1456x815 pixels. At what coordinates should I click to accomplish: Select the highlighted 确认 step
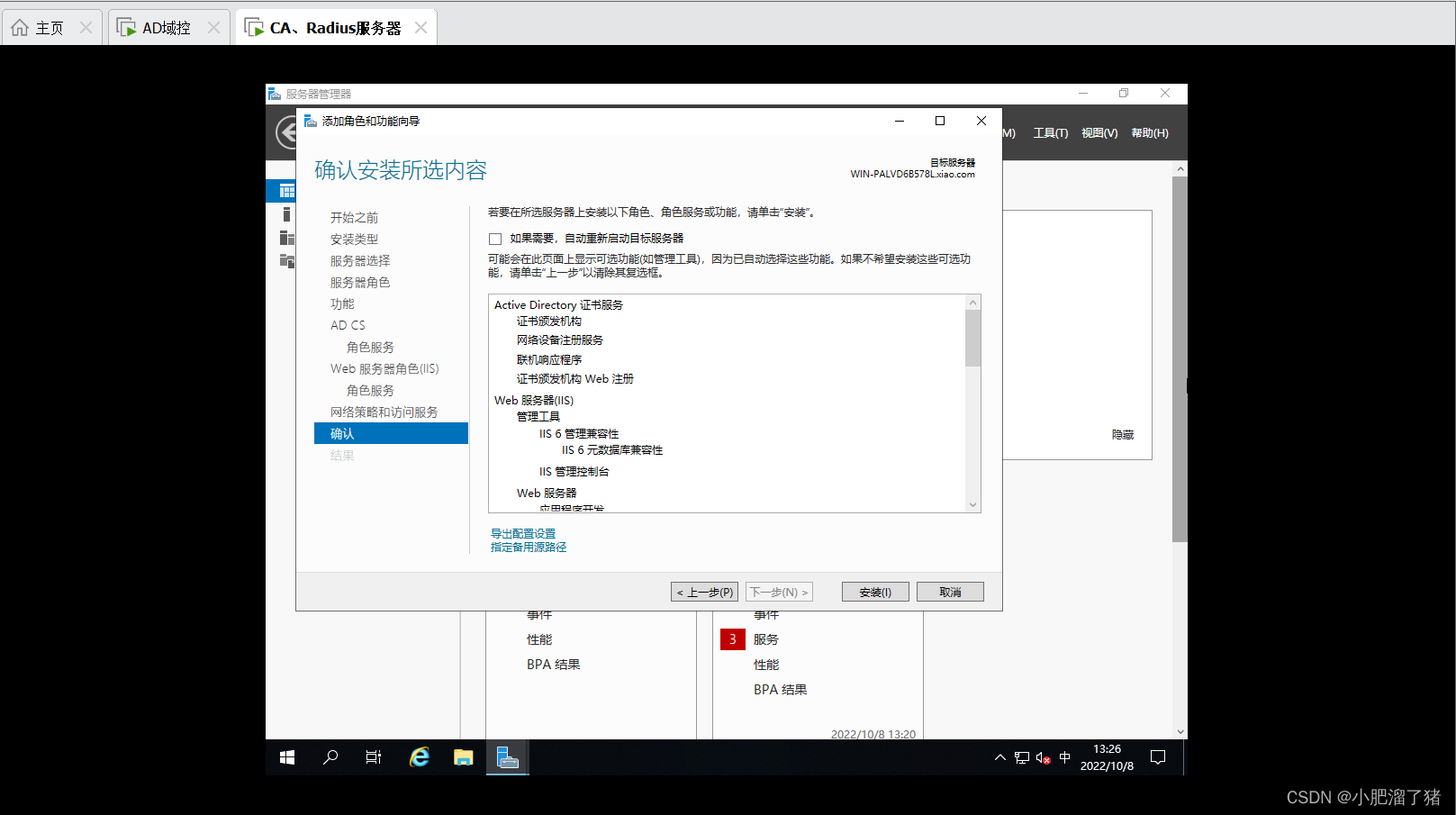391,433
